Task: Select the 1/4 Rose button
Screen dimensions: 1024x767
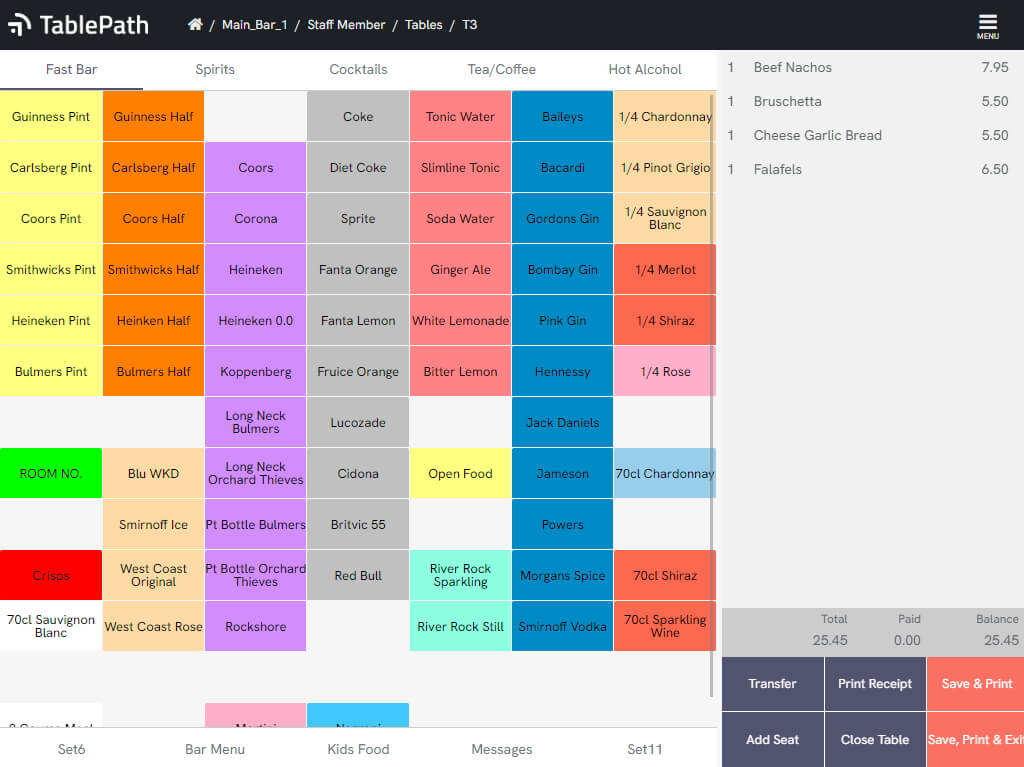Action: (665, 371)
